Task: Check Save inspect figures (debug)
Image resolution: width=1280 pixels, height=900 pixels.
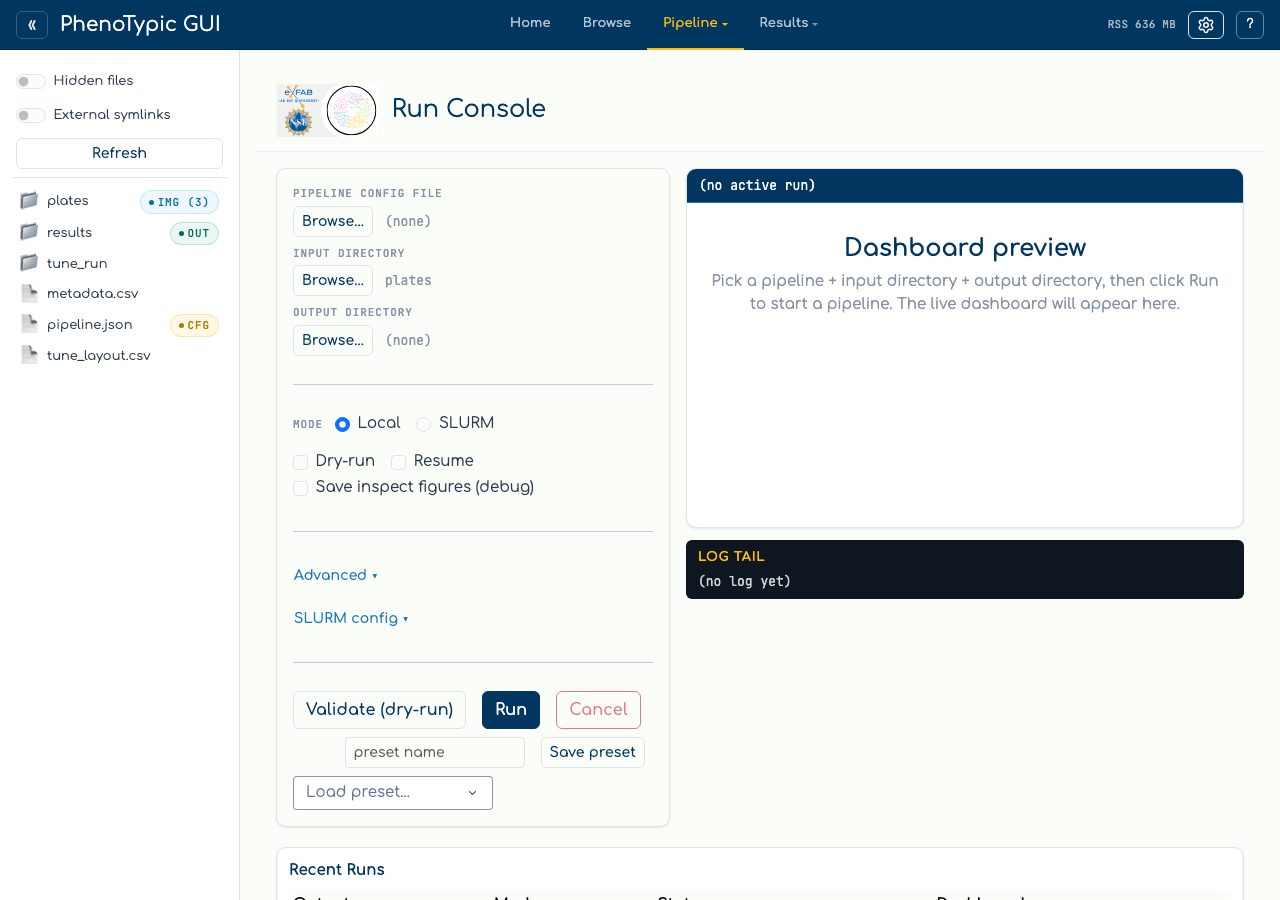Action: [300, 488]
